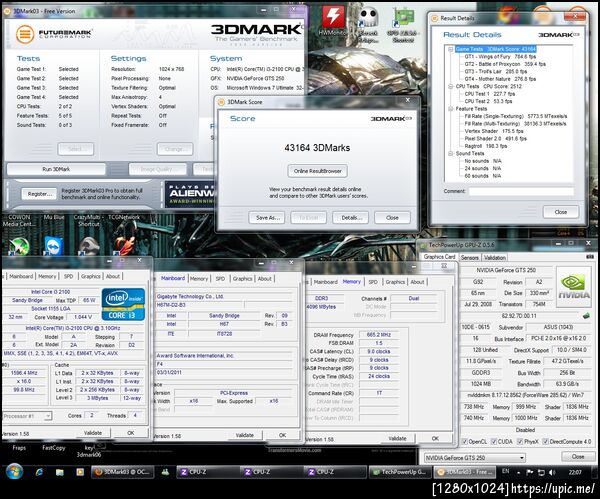Open the media player taskbar icon
This screenshot has width=600, height=499.
pos(80,472)
